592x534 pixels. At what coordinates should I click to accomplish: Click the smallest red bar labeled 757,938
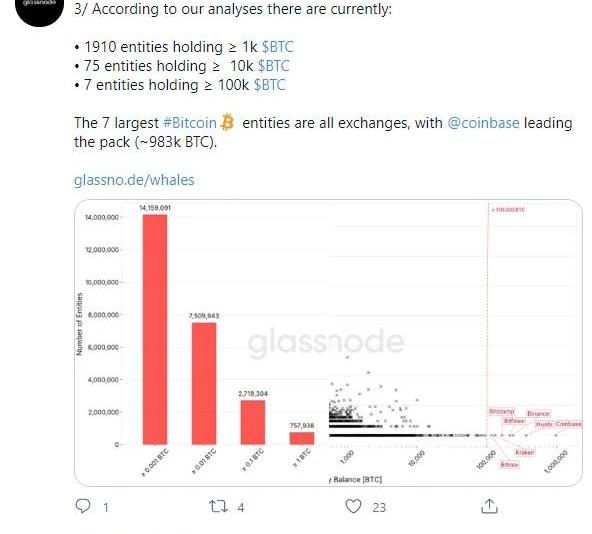point(302,438)
